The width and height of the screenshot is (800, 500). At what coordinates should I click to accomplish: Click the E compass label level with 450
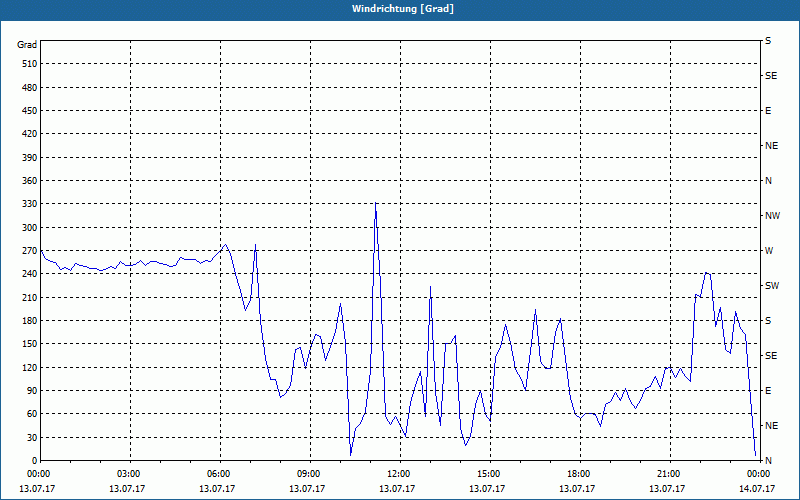pos(768,111)
